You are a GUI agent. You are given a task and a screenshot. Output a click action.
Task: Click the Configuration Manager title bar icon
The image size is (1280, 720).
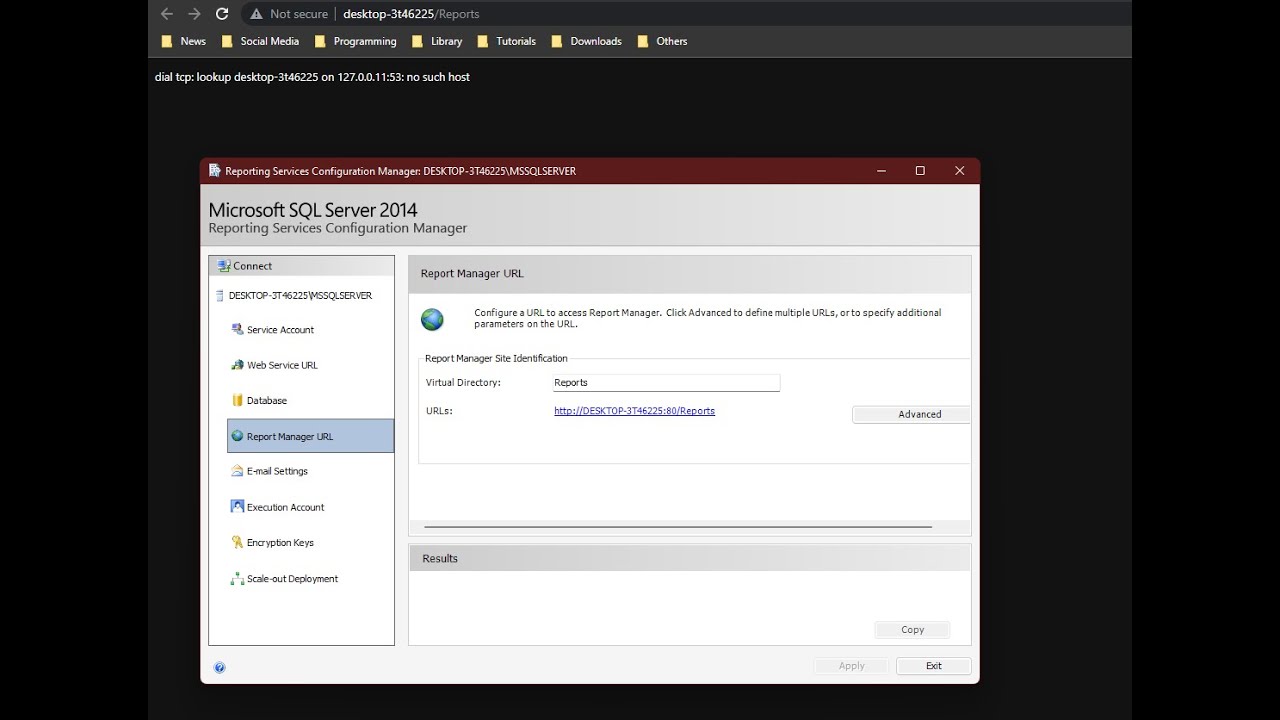click(x=214, y=171)
